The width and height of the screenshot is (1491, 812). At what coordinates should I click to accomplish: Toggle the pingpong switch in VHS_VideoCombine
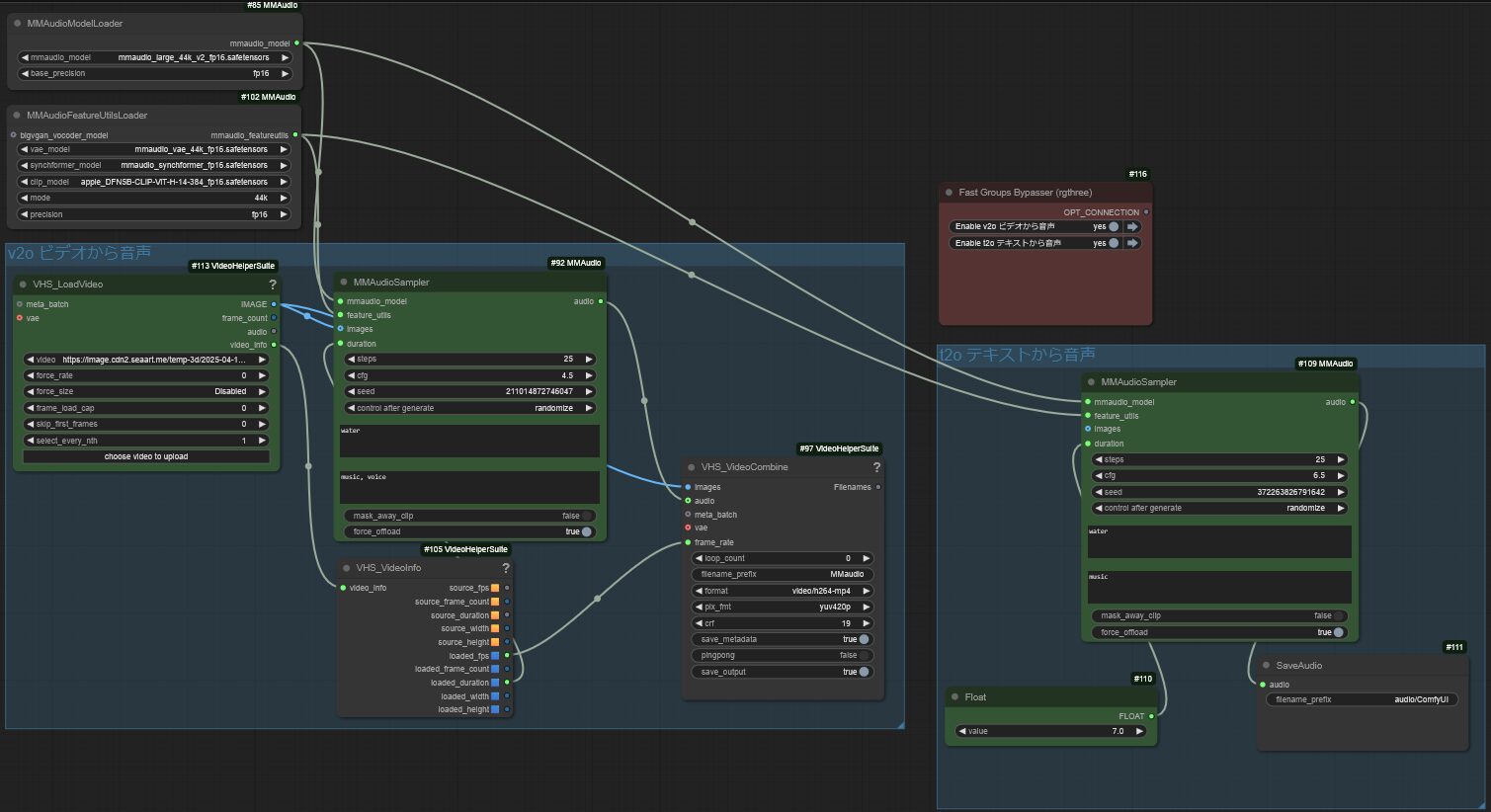tap(864, 655)
